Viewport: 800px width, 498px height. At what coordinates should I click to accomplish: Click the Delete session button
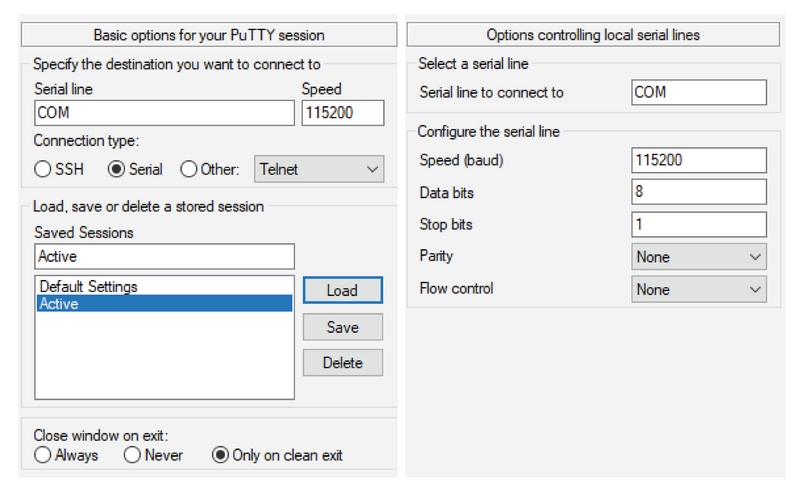click(342, 363)
